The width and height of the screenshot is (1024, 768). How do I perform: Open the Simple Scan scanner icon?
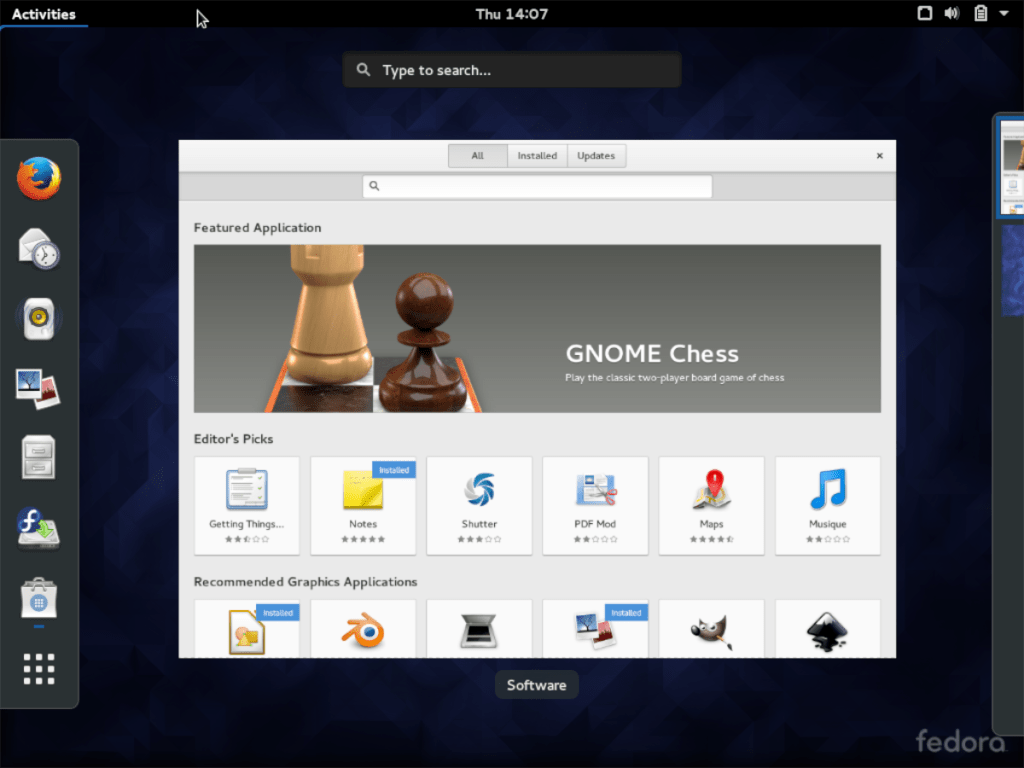(479, 629)
